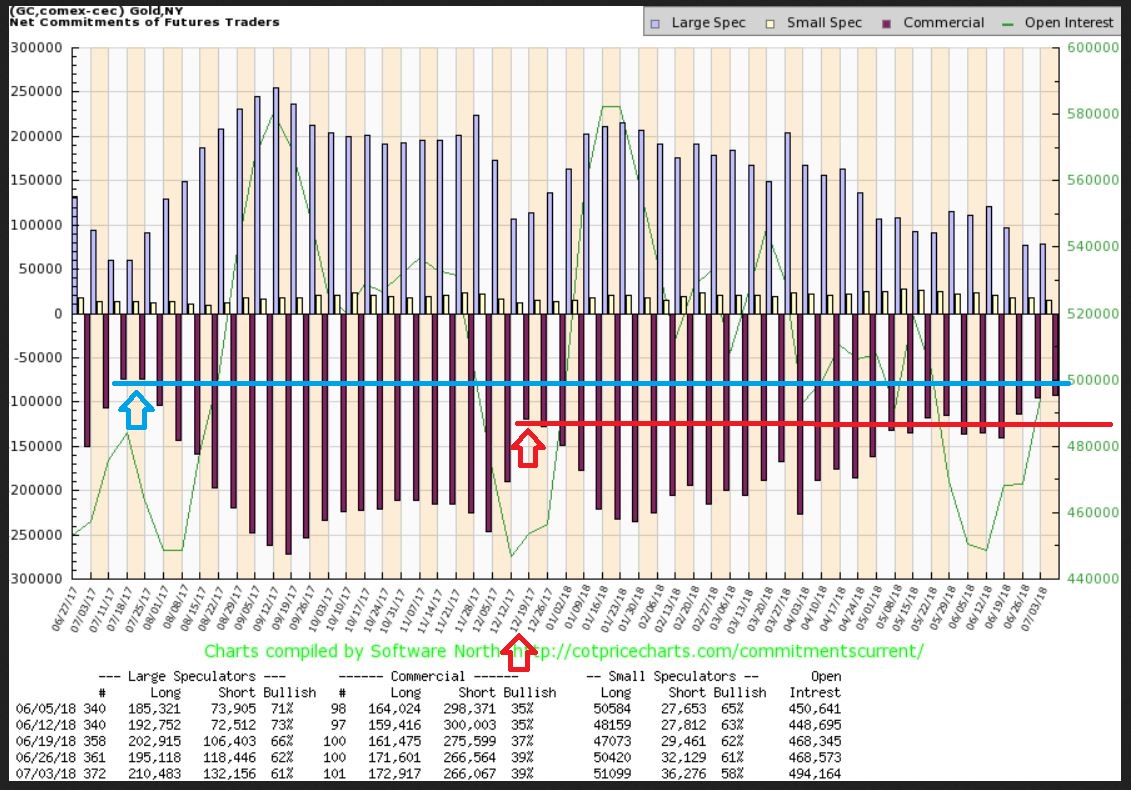Click the deepest Commercial bar at 09/19/17
Screen dimensions: 1131x790
click(x=289, y=434)
